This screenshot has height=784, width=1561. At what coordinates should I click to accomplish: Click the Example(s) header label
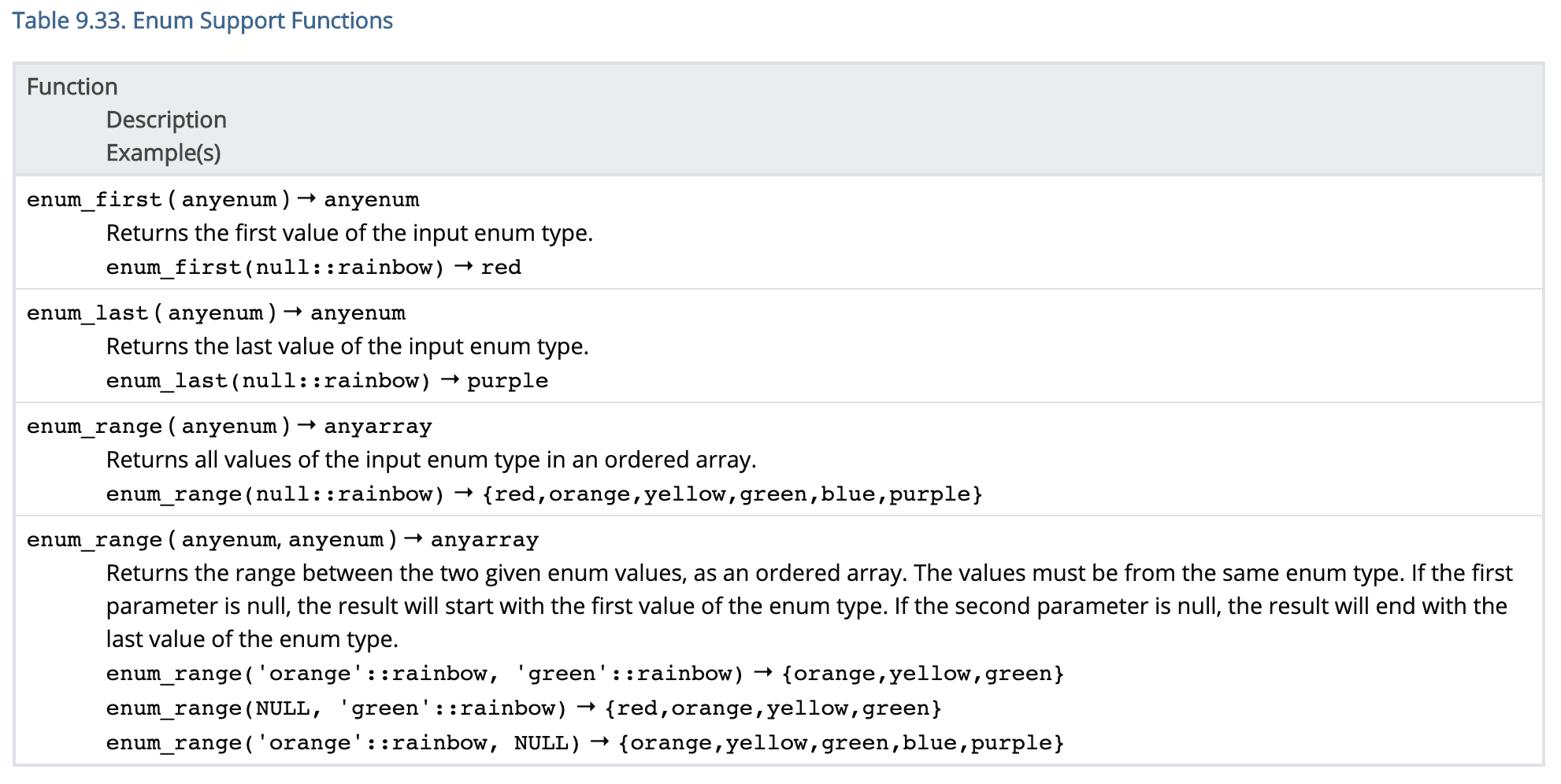click(163, 153)
